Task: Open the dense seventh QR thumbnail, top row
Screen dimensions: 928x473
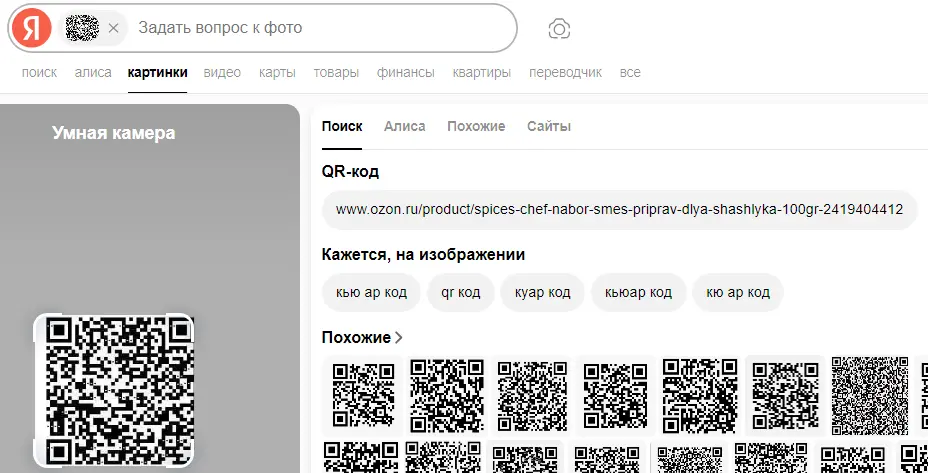Action: click(x=869, y=395)
